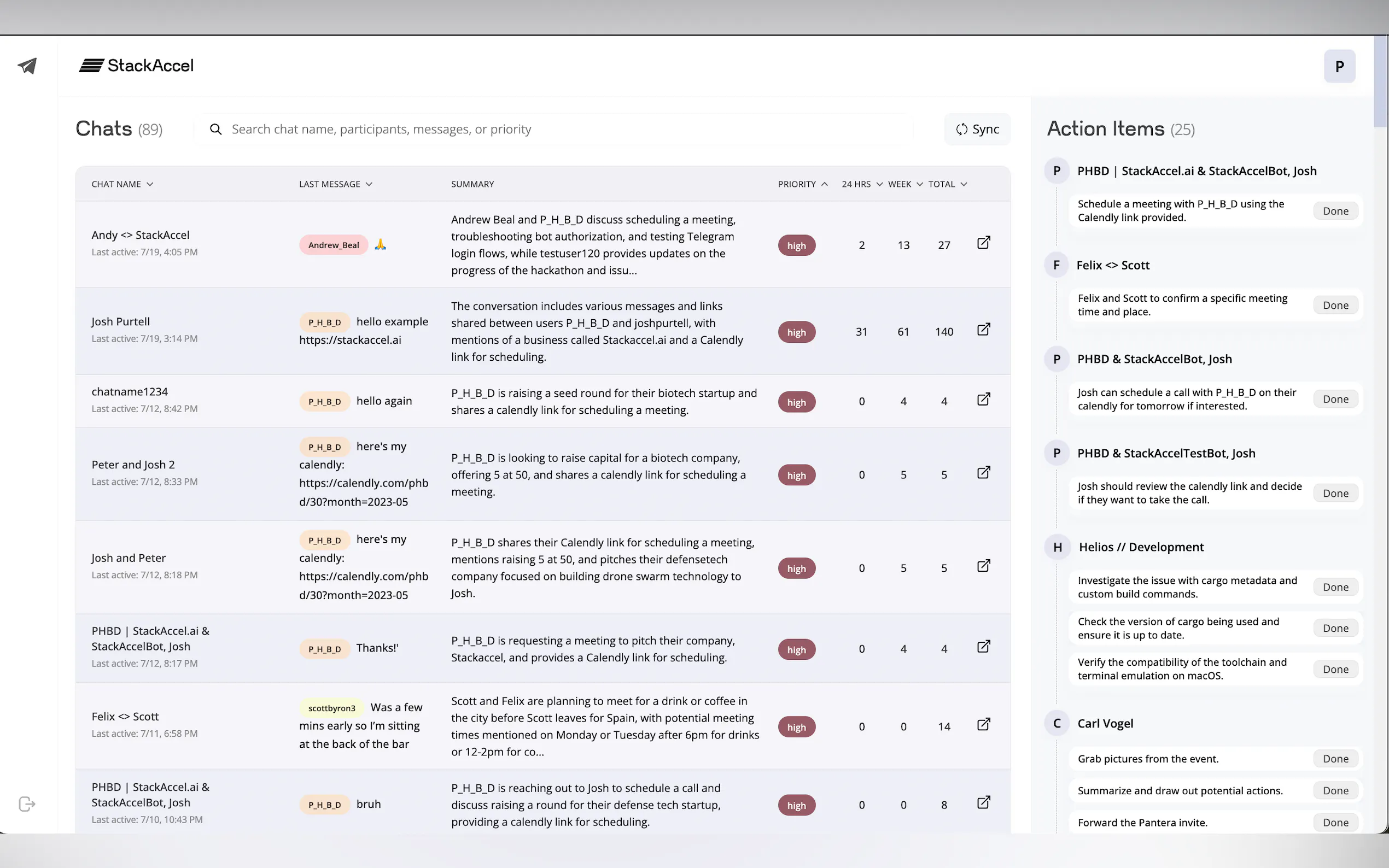
Task: Sort by Last Message column
Action: (x=335, y=184)
